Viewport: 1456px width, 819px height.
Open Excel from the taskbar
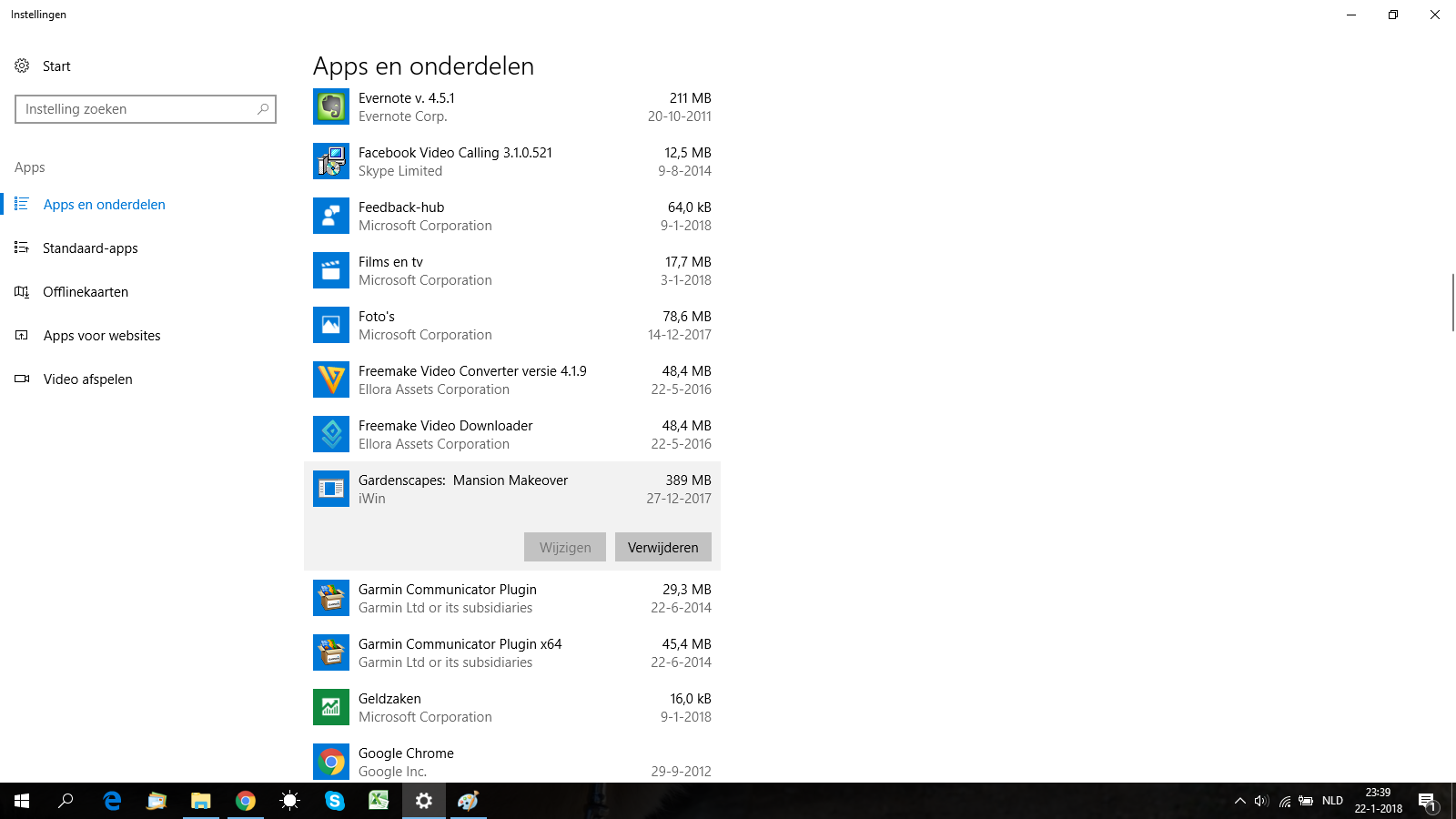pyautogui.click(x=379, y=801)
